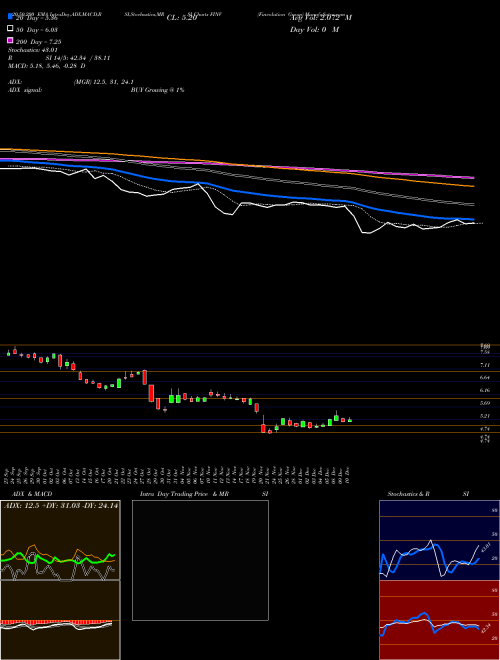Click the 'Intra Day Trading Price & MR' title
This screenshot has height=660, width=500.
click(x=184, y=494)
